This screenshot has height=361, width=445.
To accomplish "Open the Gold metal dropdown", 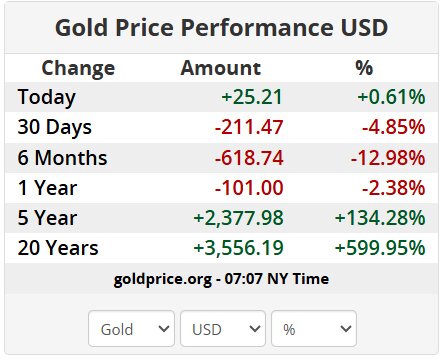I will [x=131, y=329].
